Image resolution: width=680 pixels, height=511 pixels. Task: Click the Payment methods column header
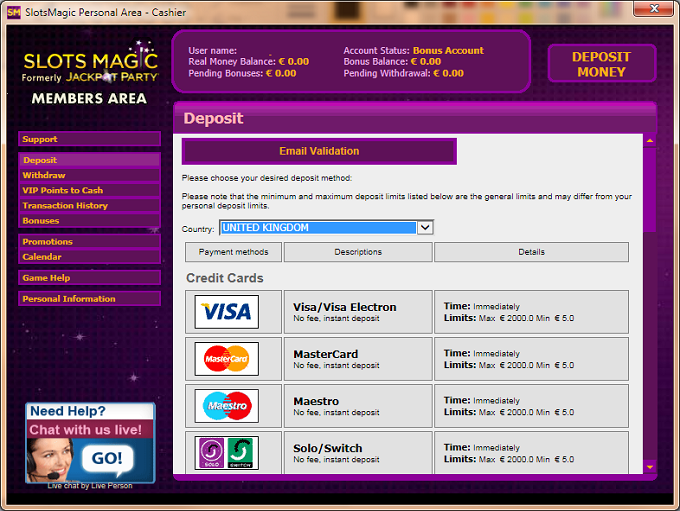(233, 252)
